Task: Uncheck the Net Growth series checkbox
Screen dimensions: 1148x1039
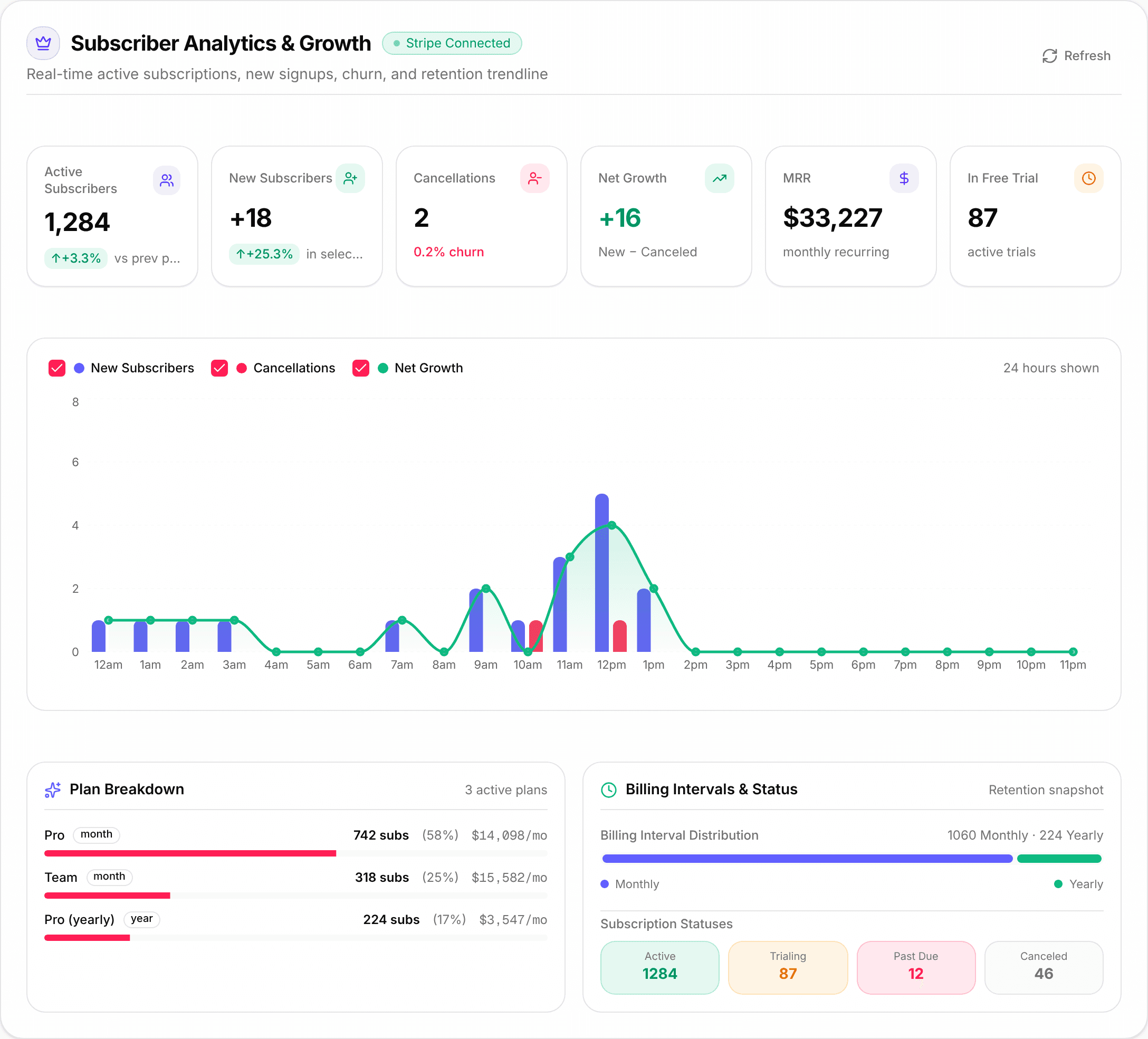Action: click(x=360, y=368)
